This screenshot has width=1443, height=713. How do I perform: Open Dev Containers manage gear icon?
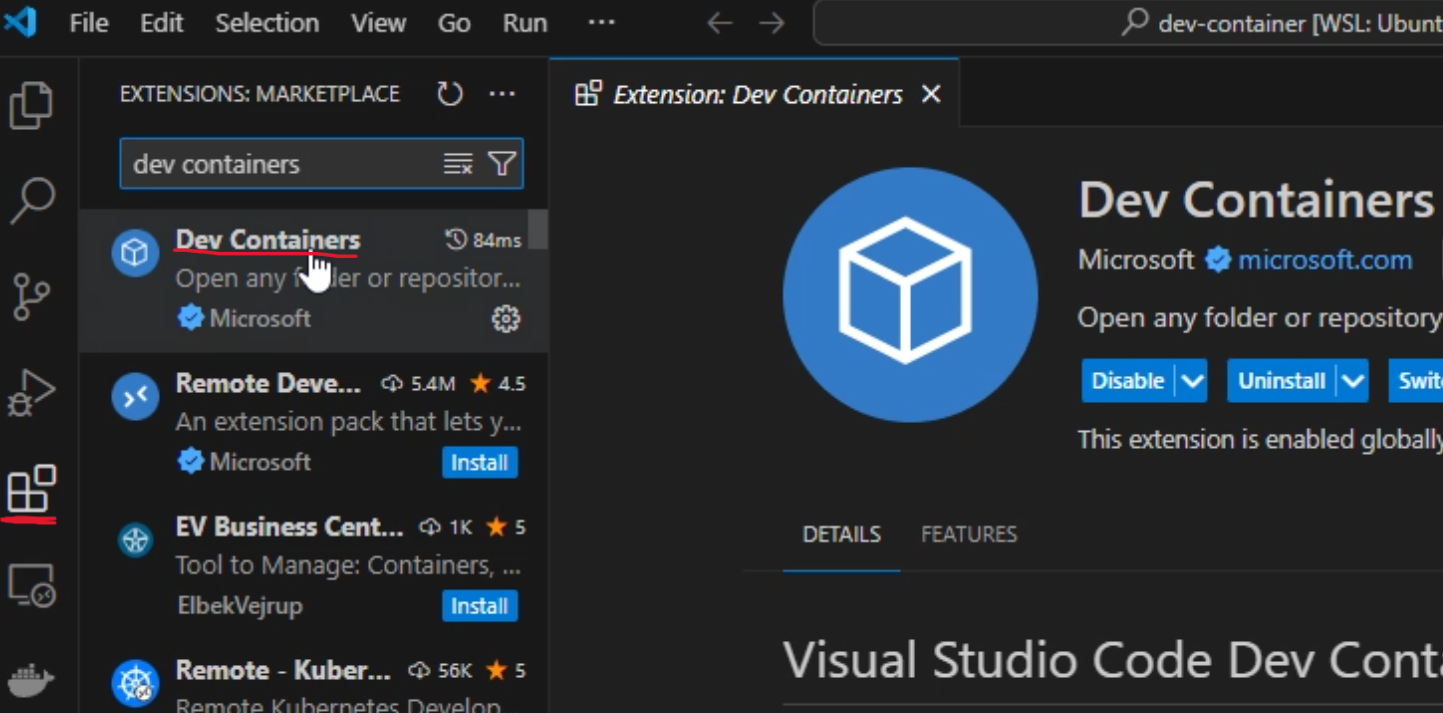[x=506, y=319]
